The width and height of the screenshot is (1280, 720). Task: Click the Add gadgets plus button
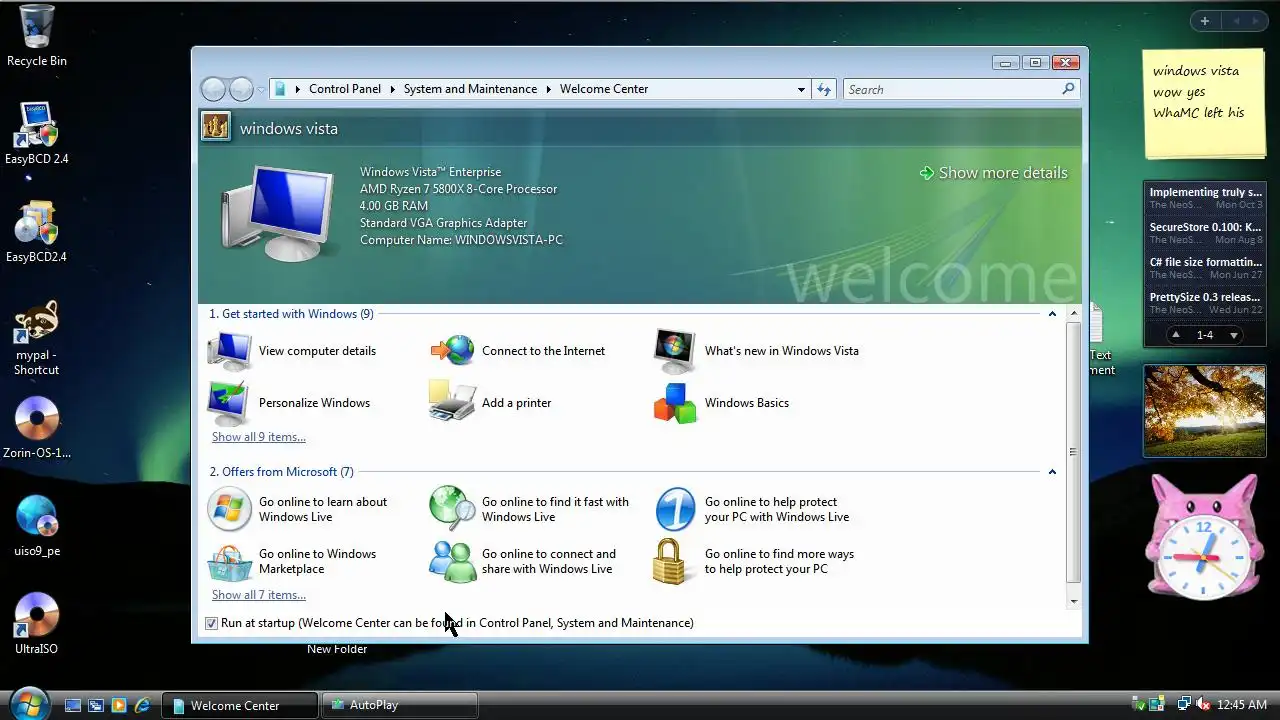click(x=1205, y=21)
